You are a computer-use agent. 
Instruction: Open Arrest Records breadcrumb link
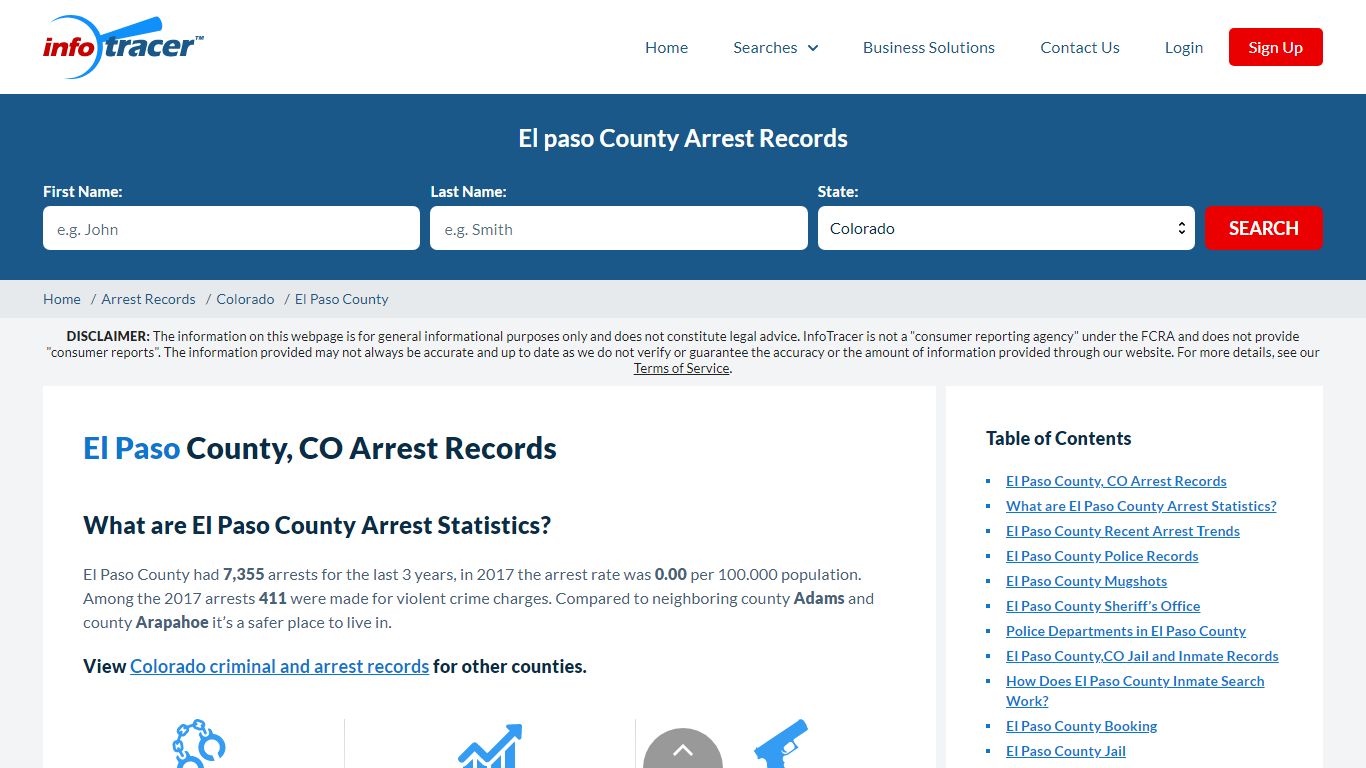click(x=148, y=299)
